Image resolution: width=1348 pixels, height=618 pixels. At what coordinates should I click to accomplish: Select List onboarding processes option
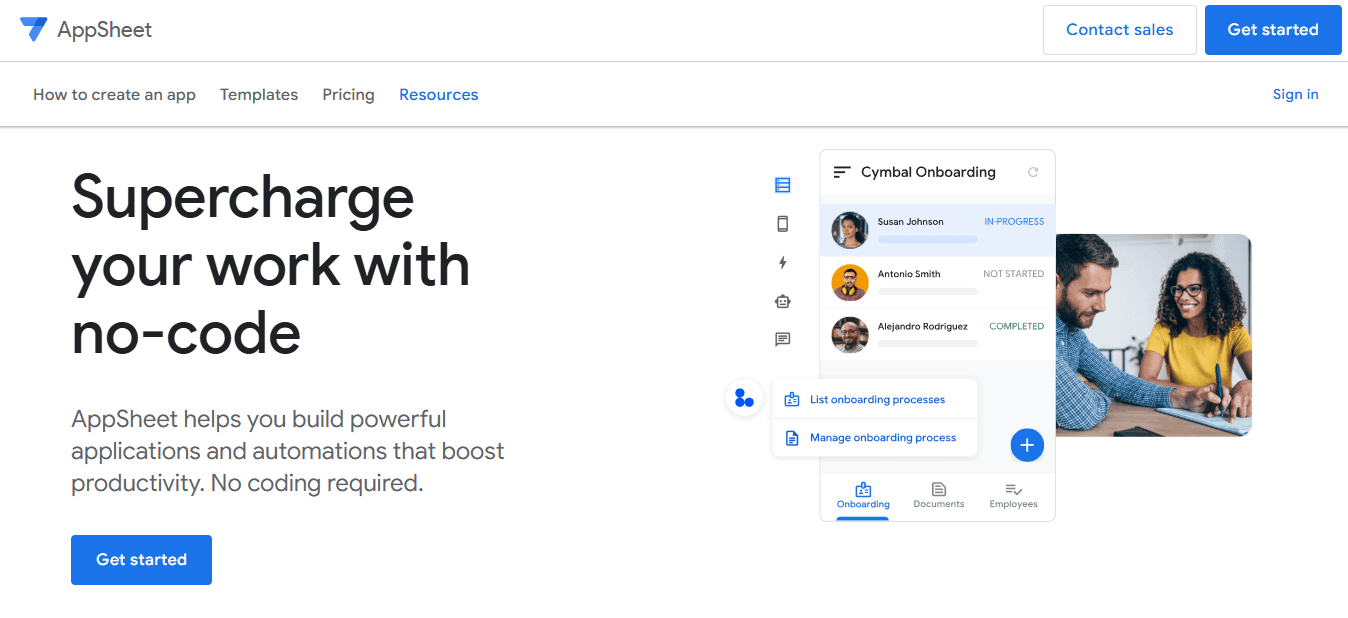[875, 399]
